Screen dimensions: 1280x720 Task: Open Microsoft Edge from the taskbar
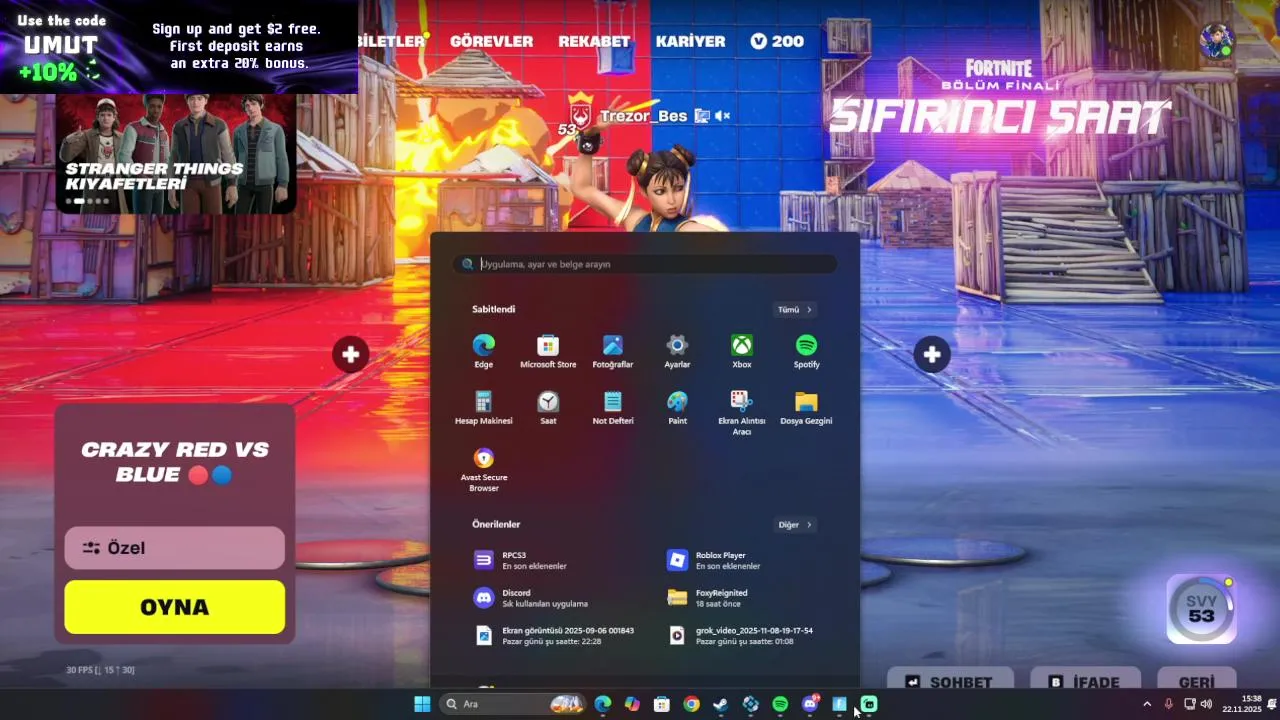pos(602,704)
